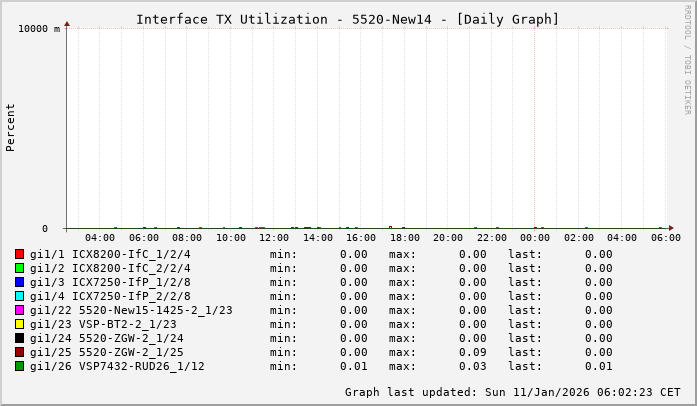Click the 10000 m y-axis value
This screenshot has width=697, height=406.
coord(38,29)
